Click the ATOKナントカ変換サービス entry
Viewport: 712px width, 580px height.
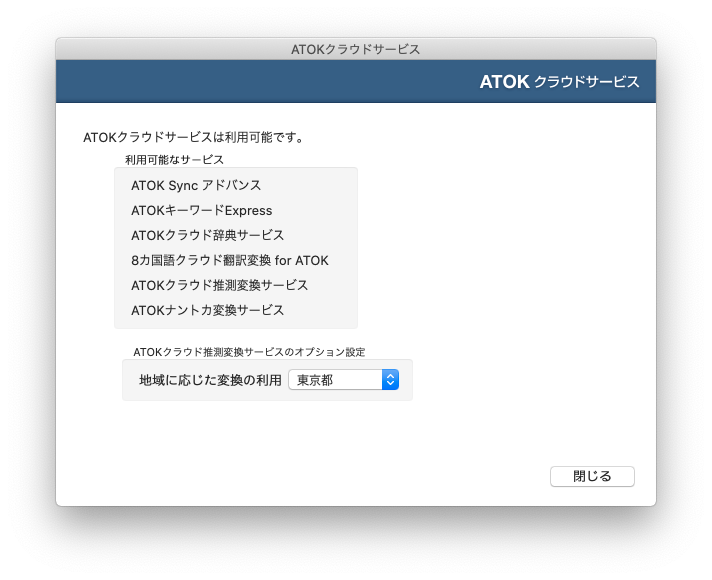pos(208,310)
